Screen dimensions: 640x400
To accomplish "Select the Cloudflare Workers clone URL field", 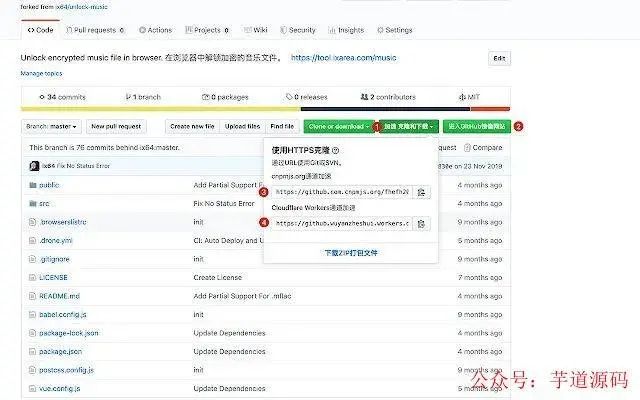I will (x=342, y=224).
